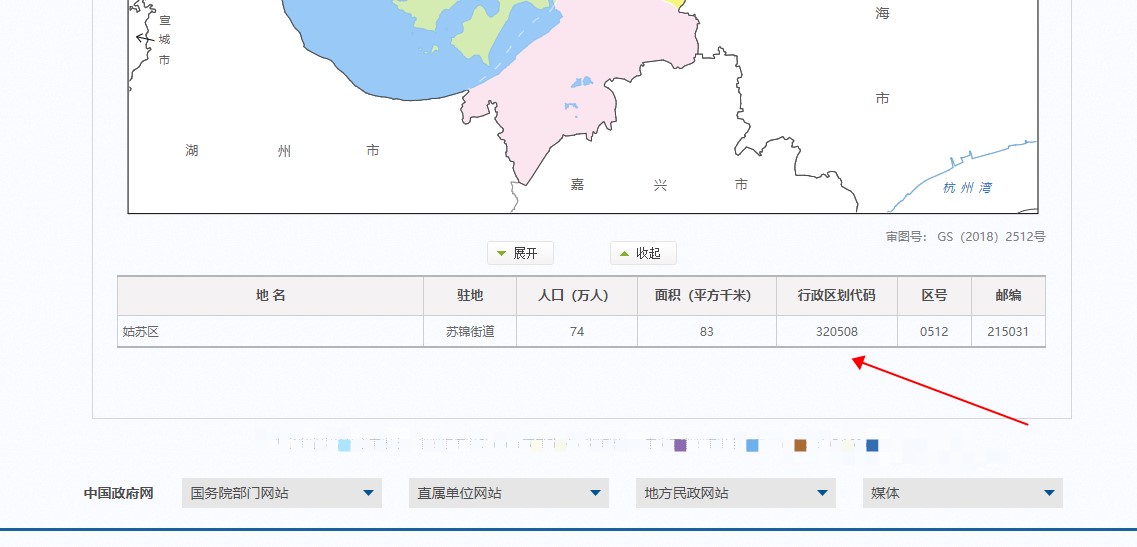
Task: Select the 姑苏区 place name cell
Action: pyautogui.click(x=141, y=332)
